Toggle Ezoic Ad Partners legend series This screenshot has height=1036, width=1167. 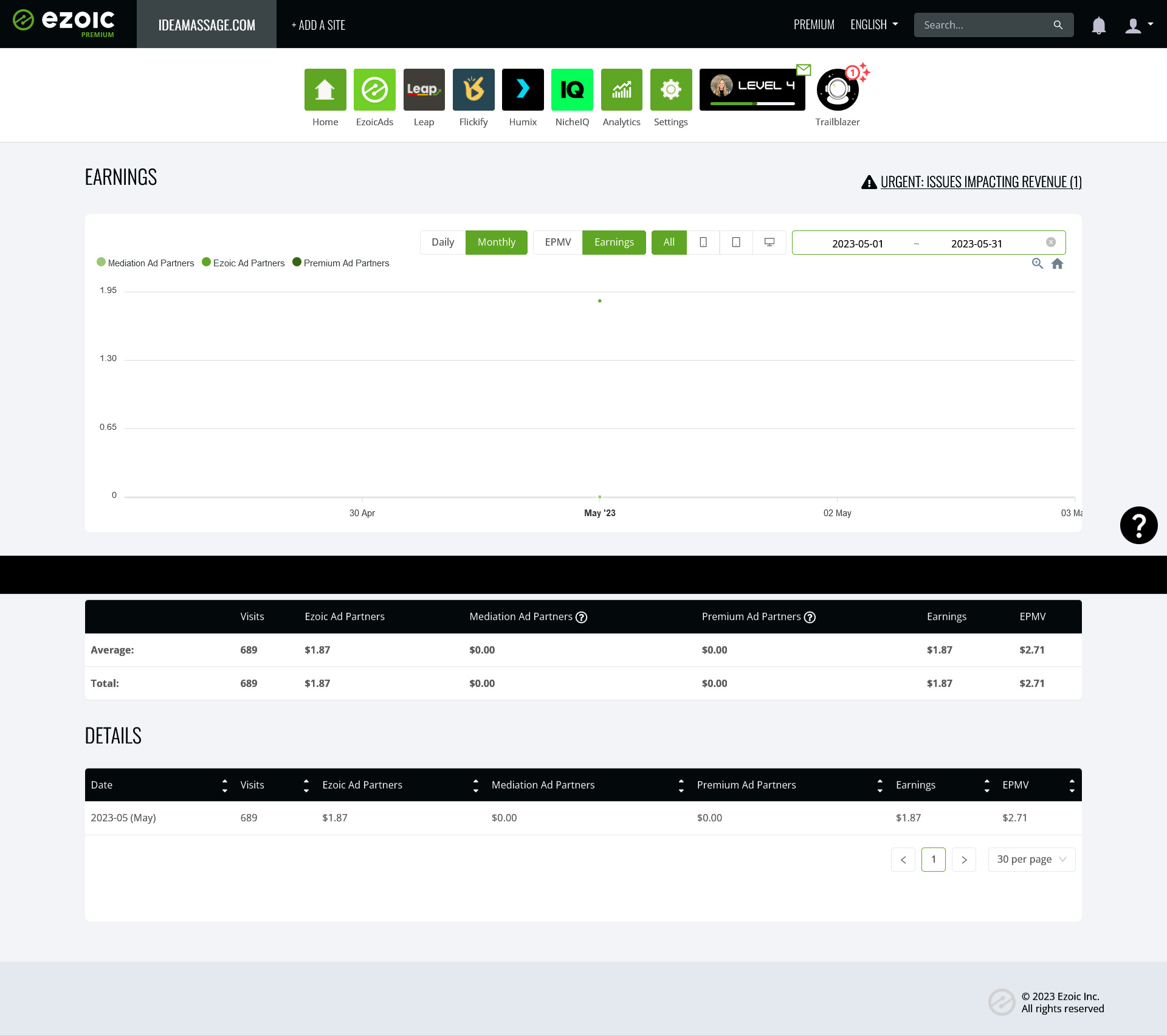tap(243, 263)
